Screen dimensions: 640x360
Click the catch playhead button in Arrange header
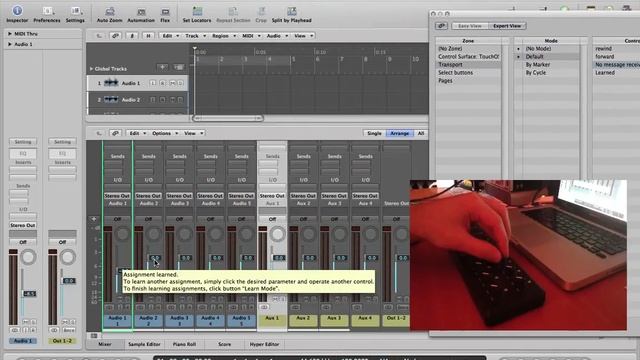pyautogui.click(x=132, y=36)
